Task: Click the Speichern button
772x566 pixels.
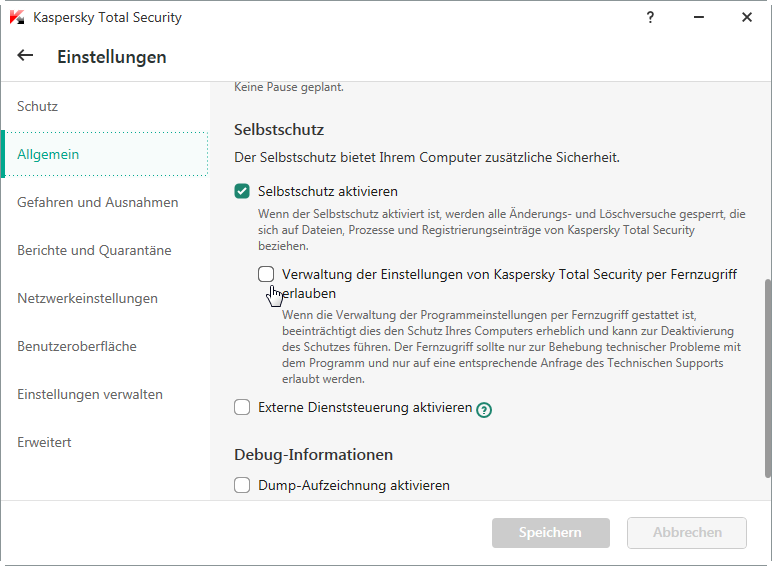Action: pos(550,533)
